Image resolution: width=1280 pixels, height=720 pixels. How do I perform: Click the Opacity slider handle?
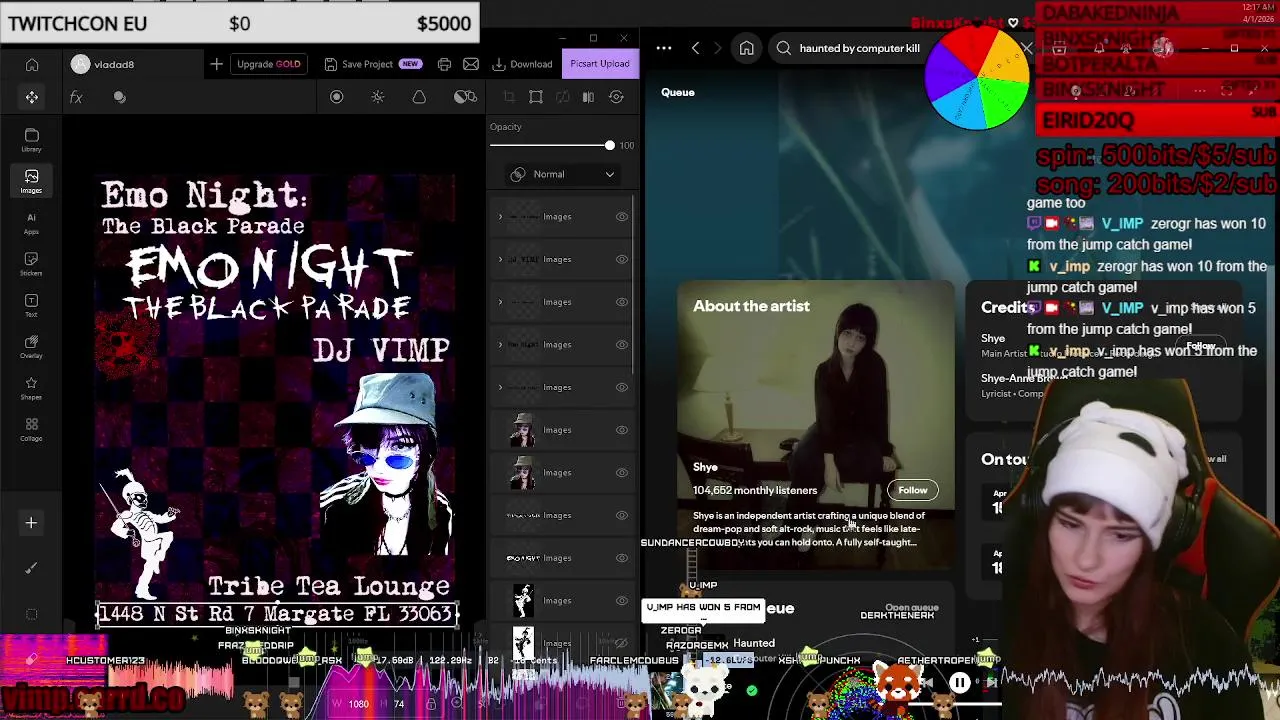point(609,145)
